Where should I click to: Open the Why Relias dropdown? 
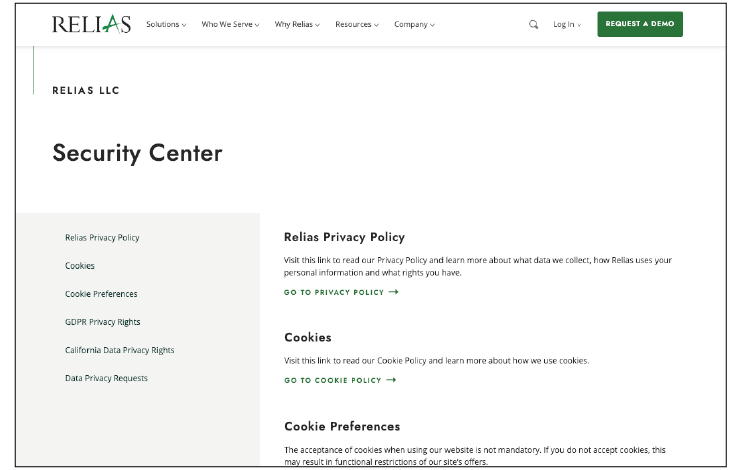[x=297, y=24]
